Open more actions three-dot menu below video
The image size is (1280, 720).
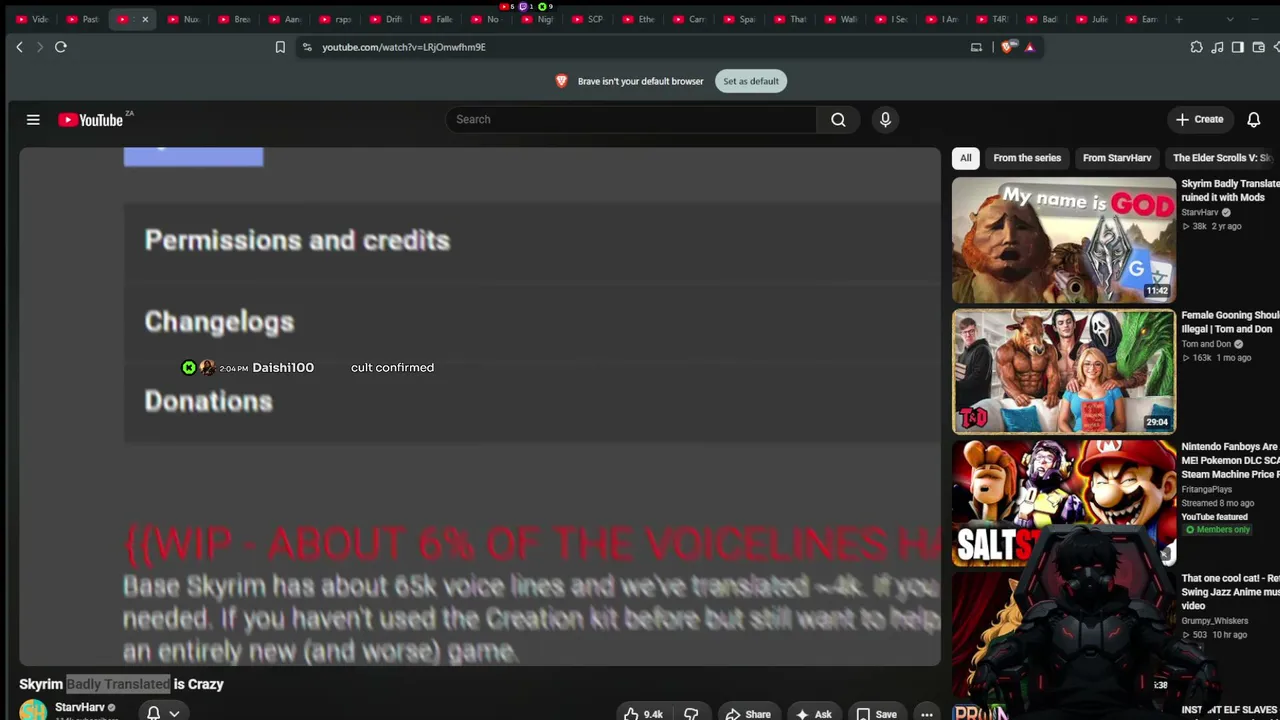pyautogui.click(x=927, y=714)
